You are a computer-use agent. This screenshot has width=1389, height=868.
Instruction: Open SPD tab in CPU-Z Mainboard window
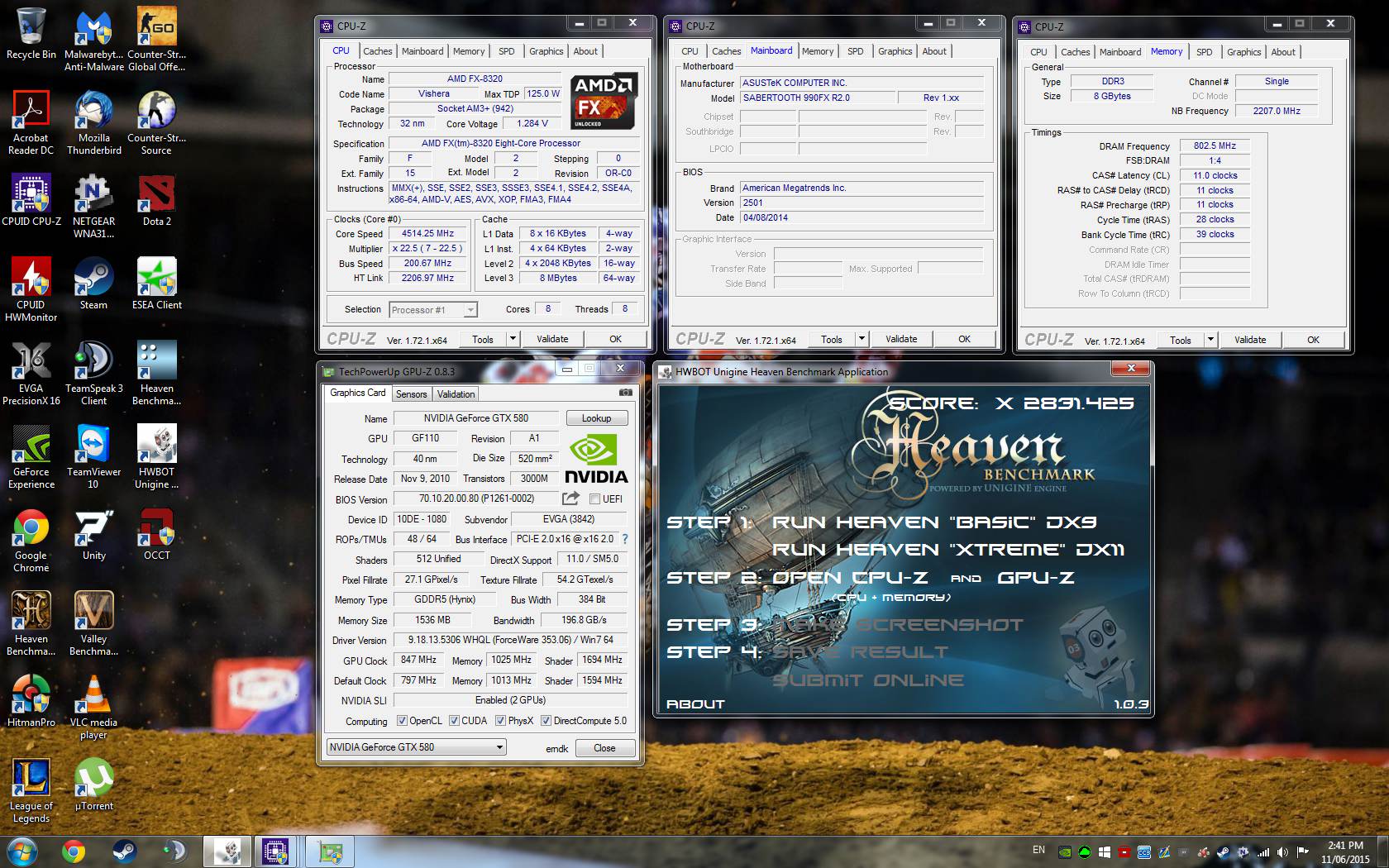pyautogui.click(x=855, y=51)
